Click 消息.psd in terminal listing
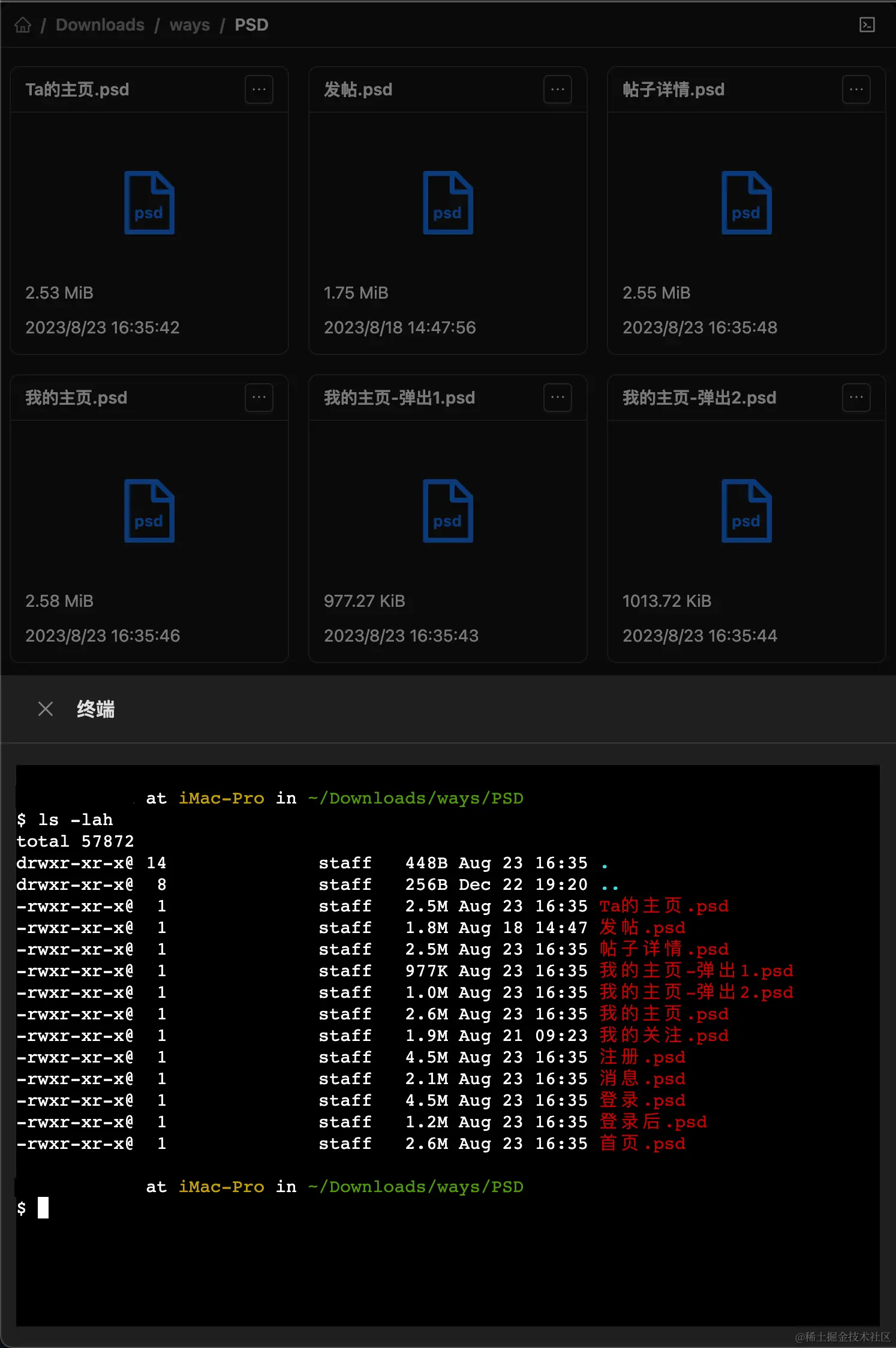Image resolution: width=896 pixels, height=1348 pixels. click(642, 1079)
